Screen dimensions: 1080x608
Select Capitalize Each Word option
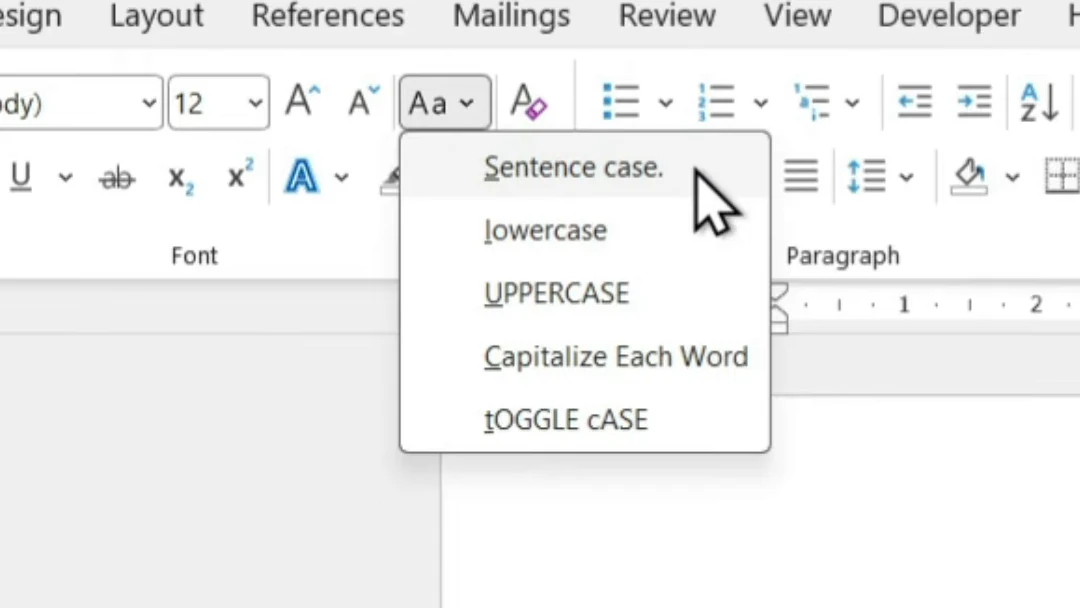click(585, 357)
